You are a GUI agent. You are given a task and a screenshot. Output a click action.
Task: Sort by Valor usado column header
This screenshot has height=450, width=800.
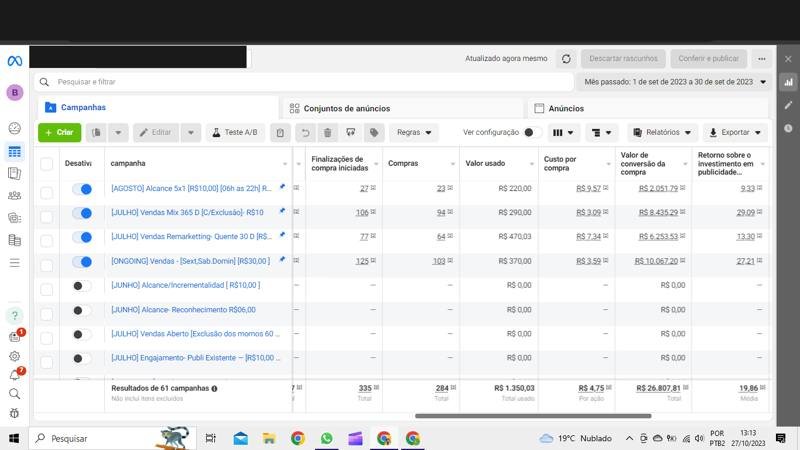(485, 163)
